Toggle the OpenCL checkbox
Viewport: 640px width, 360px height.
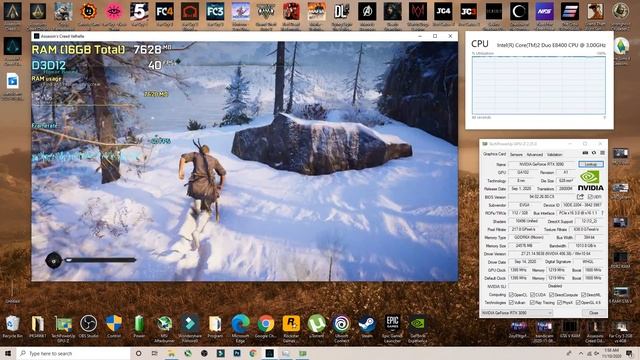point(511,295)
